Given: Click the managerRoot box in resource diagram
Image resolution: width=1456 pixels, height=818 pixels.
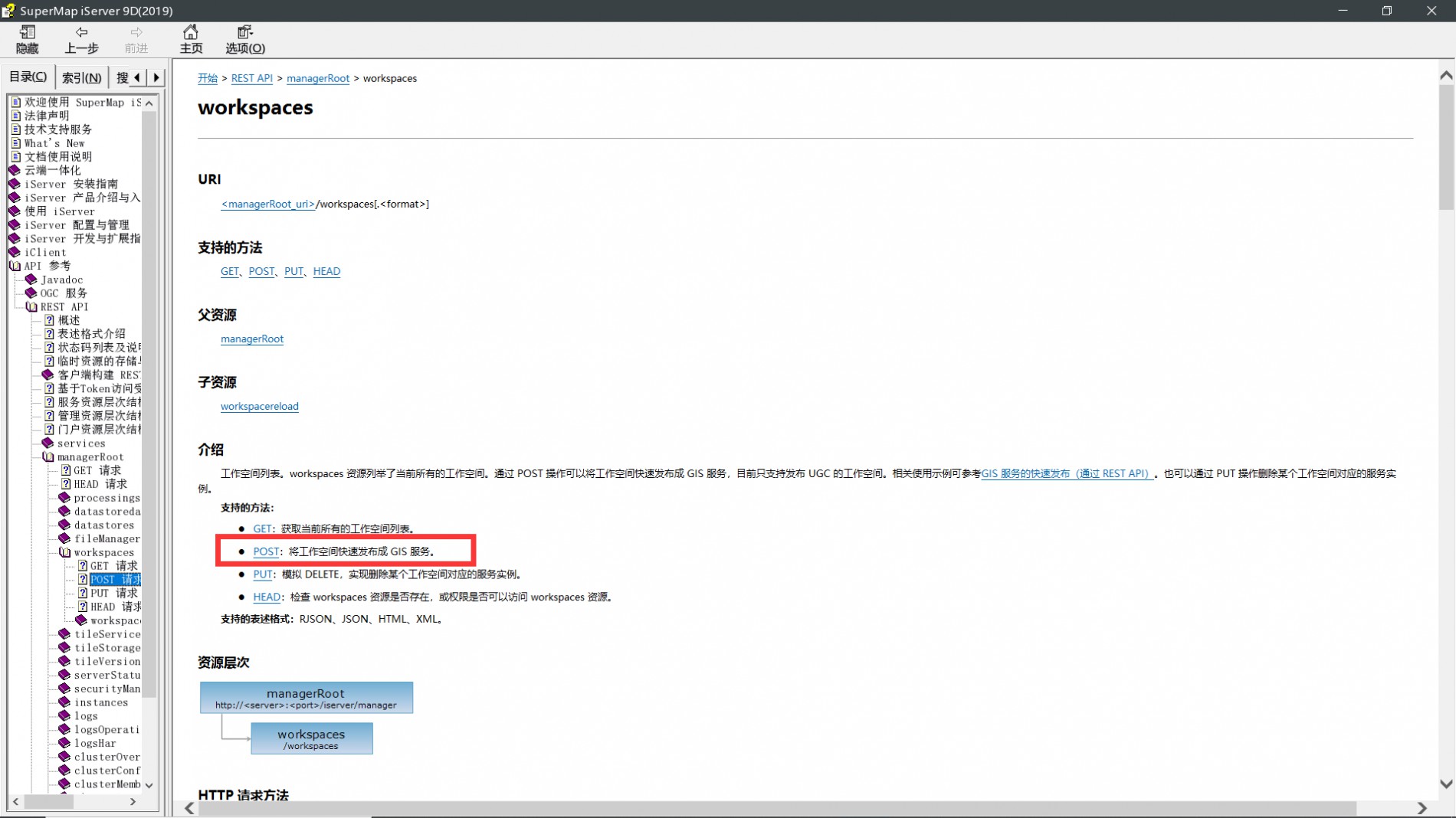Looking at the screenshot, I should click(307, 698).
